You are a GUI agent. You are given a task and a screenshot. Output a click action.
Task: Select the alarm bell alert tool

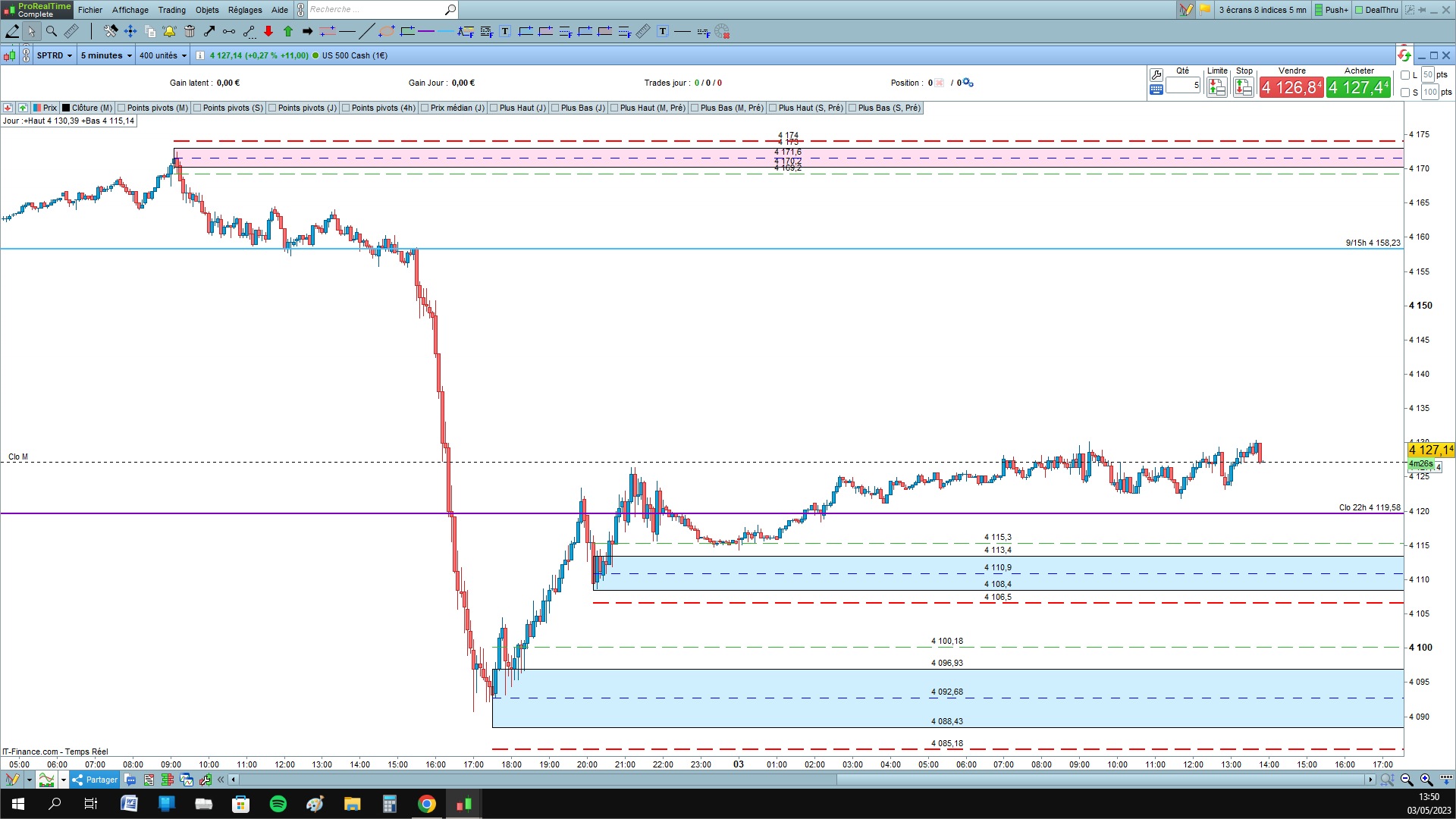[x=169, y=31]
